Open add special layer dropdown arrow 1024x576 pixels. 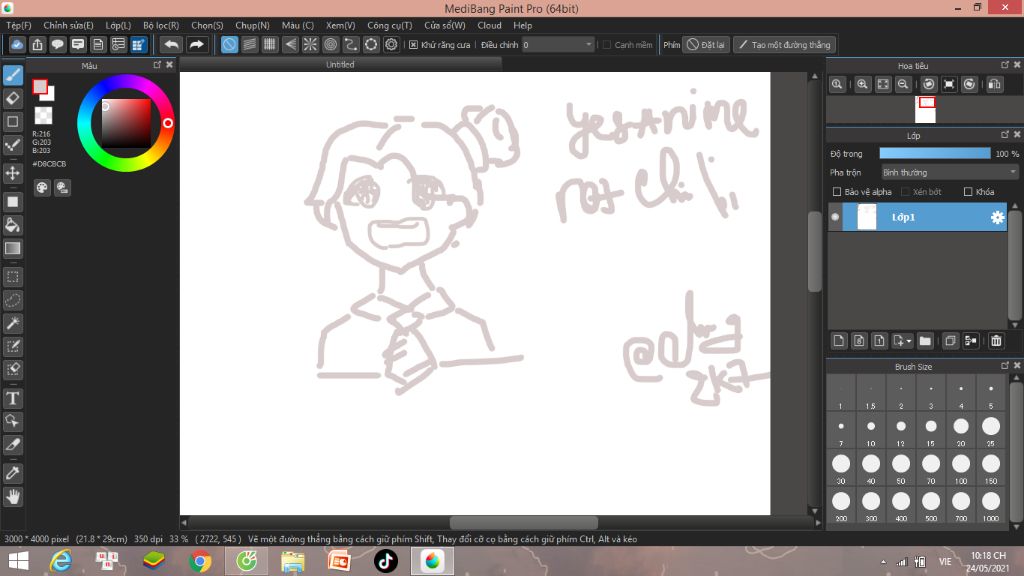908,341
